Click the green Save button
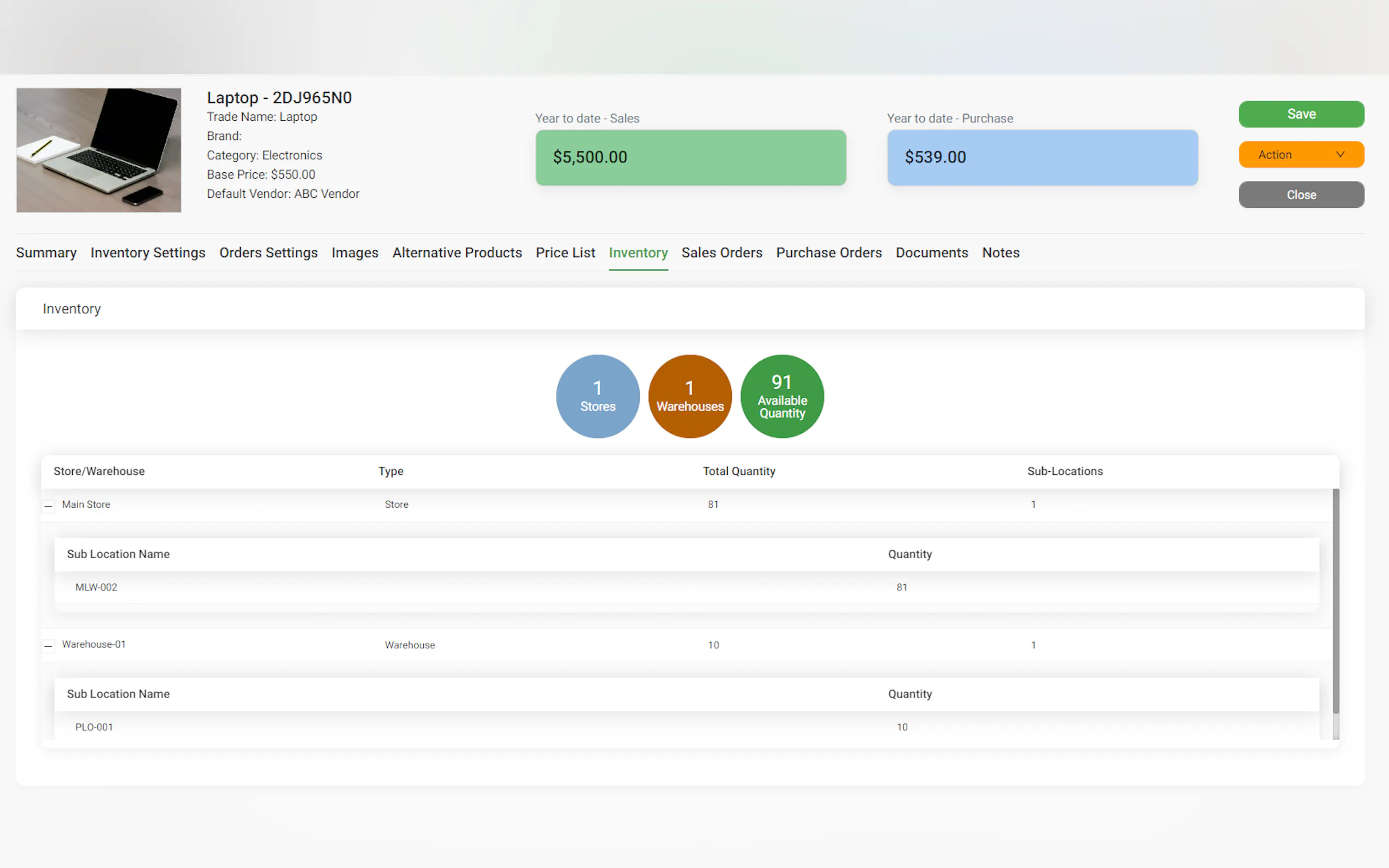1389x868 pixels. coord(1300,114)
